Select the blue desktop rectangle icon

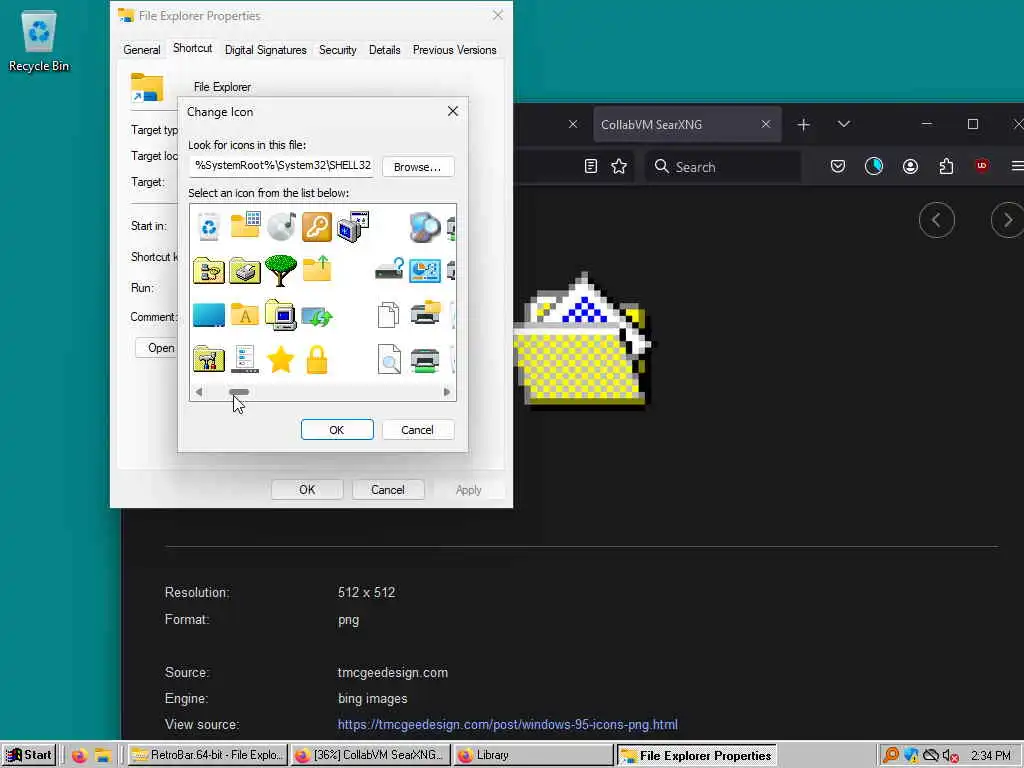click(x=209, y=315)
